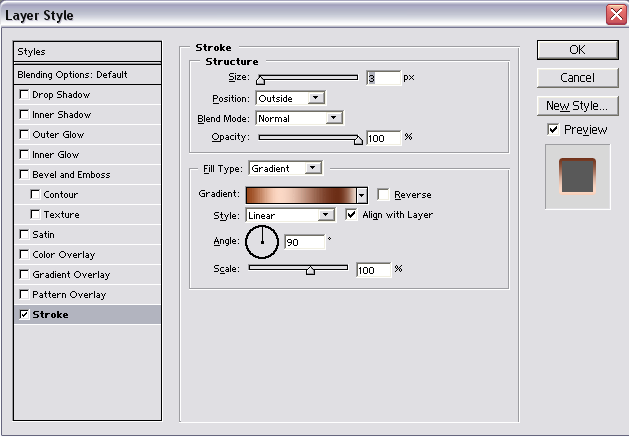Open the Style dropdown showing Linear
This screenshot has width=629, height=437.
[290, 215]
